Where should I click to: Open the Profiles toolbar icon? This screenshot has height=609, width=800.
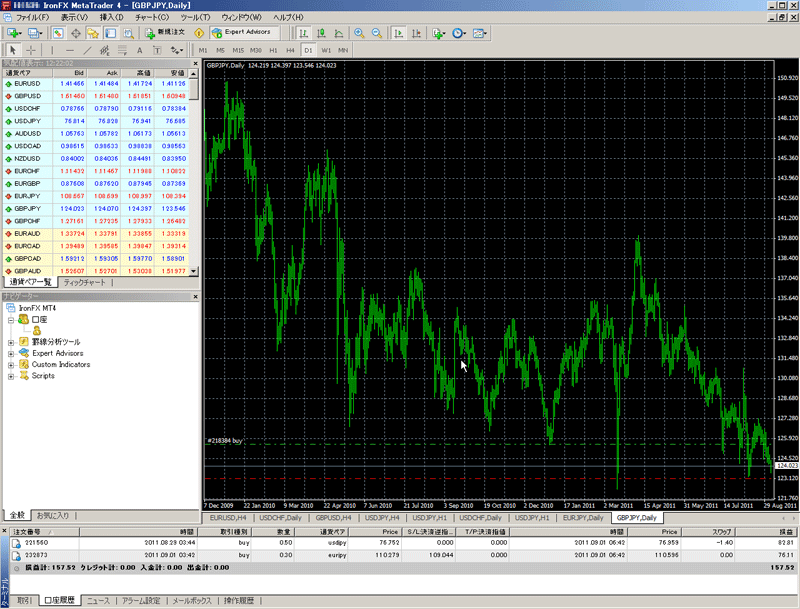[x=35, y=33]
